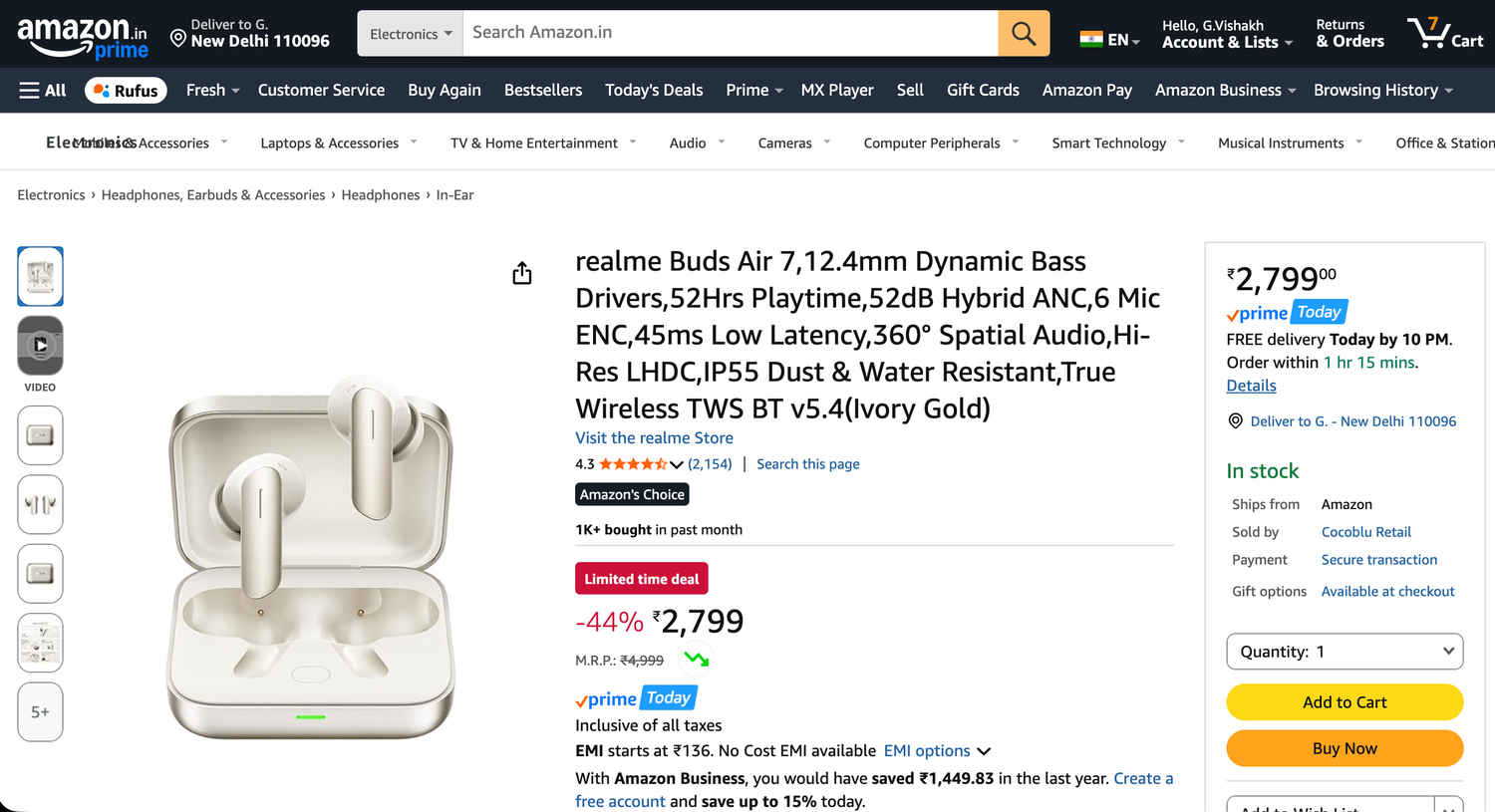The width and height of the screenshot is (1495, 812).
Task: Click the Search Amazon.in input field
Action: coord(730,33)
